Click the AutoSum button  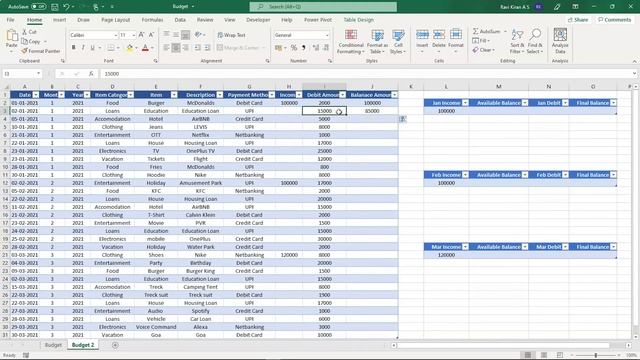486,31
